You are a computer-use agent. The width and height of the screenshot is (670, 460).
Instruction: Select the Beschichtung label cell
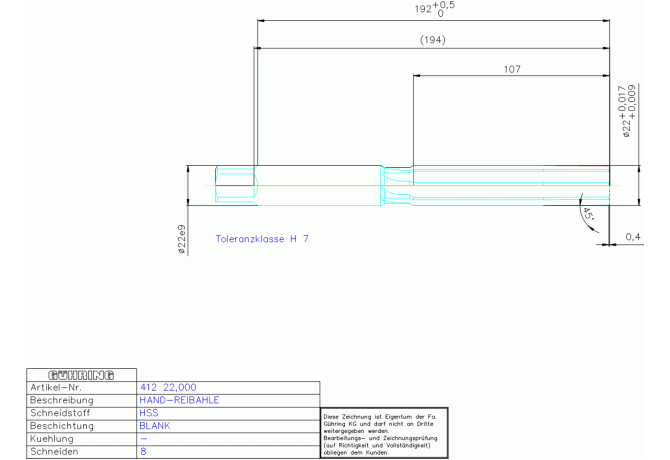82,426
